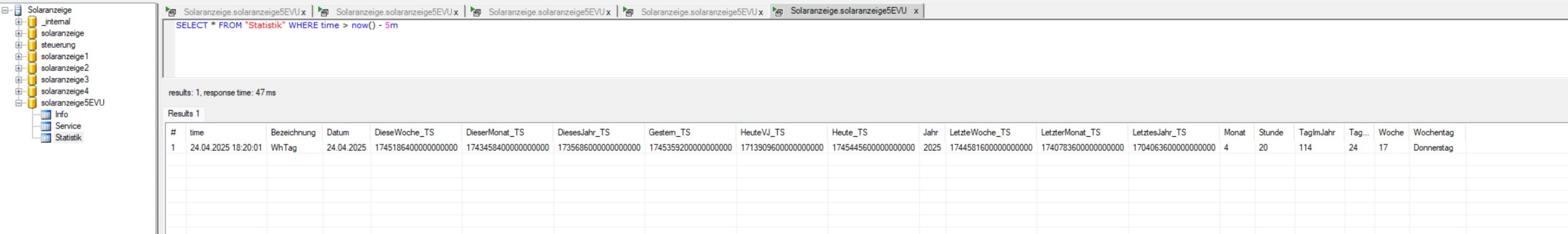Click the Solaranzeige server icon in tree
The height and width of the screenshot is (234, 1568).
(x=18, y=10)
